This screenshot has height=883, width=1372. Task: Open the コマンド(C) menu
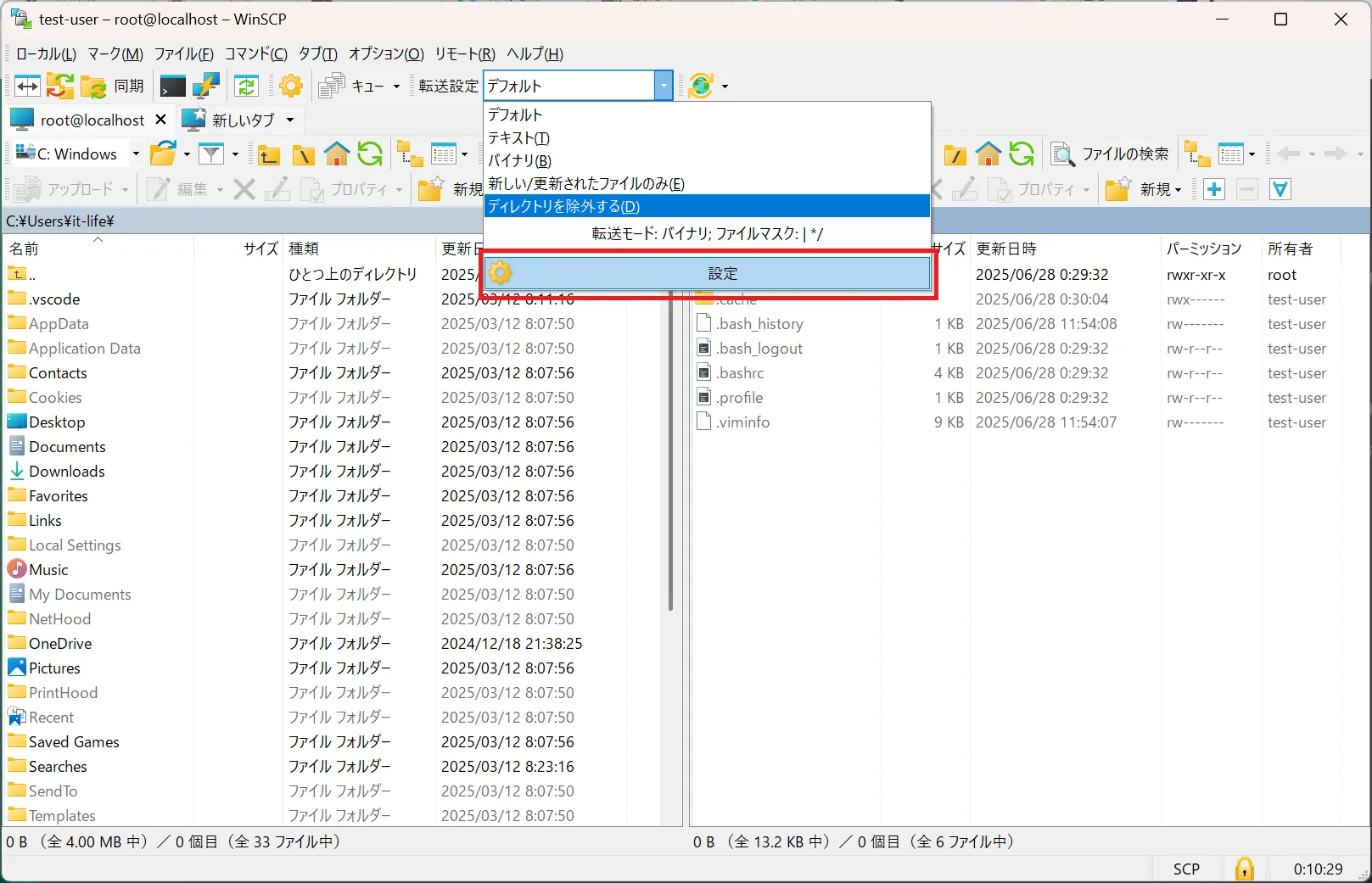(255, 53)
